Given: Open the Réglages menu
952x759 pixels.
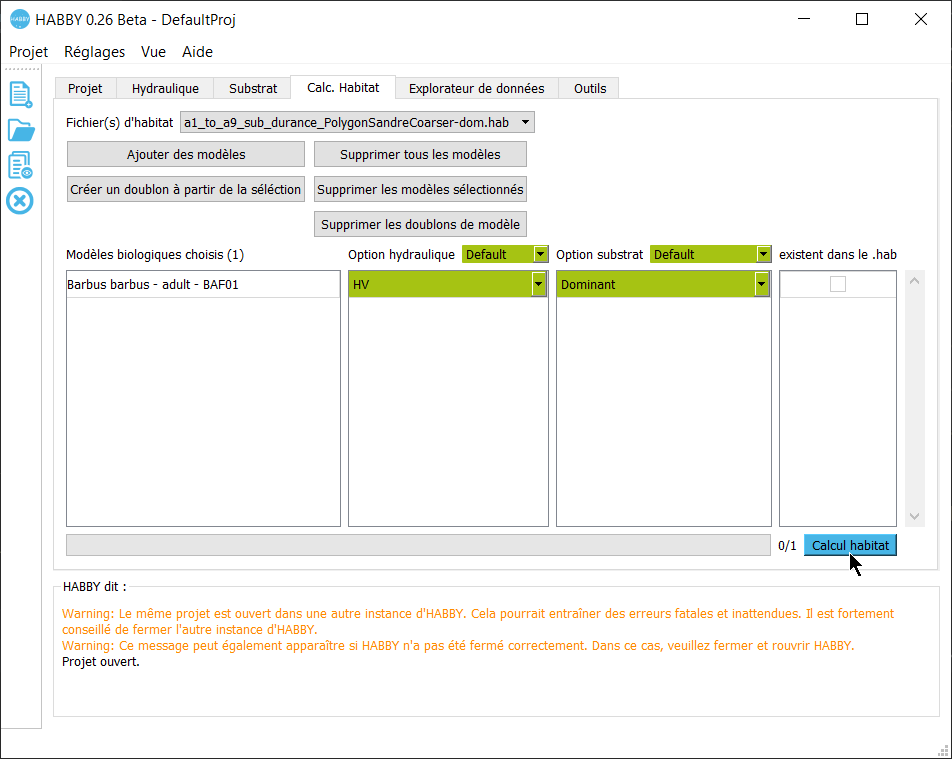Looking at the screenshot, I should coord(94,52).
